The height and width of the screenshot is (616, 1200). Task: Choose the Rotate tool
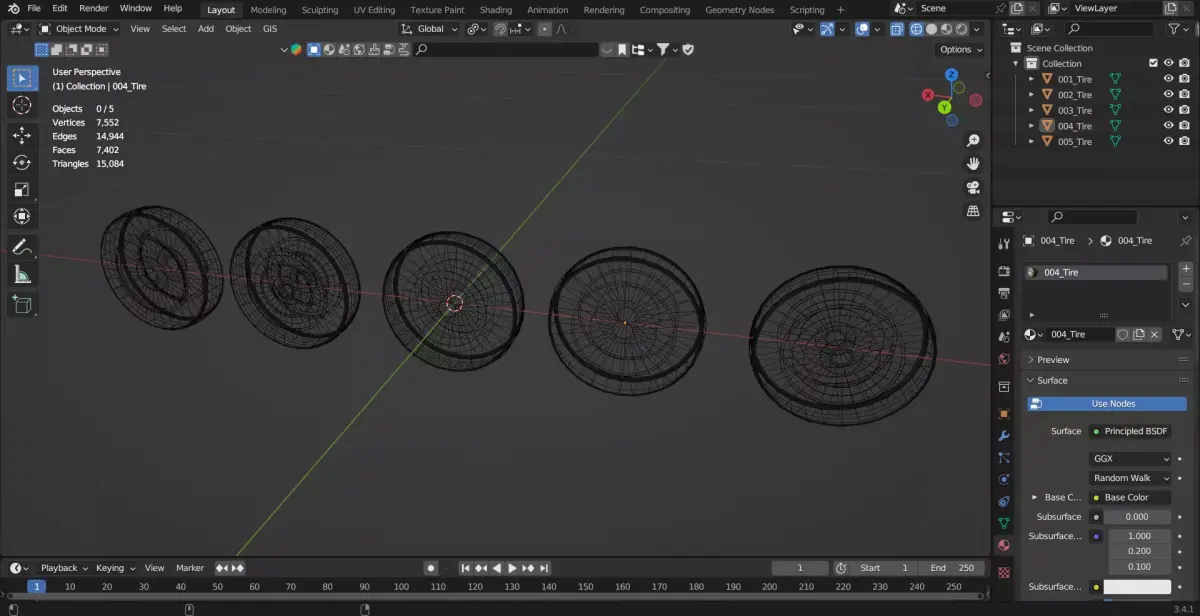(x=22, y=163)
